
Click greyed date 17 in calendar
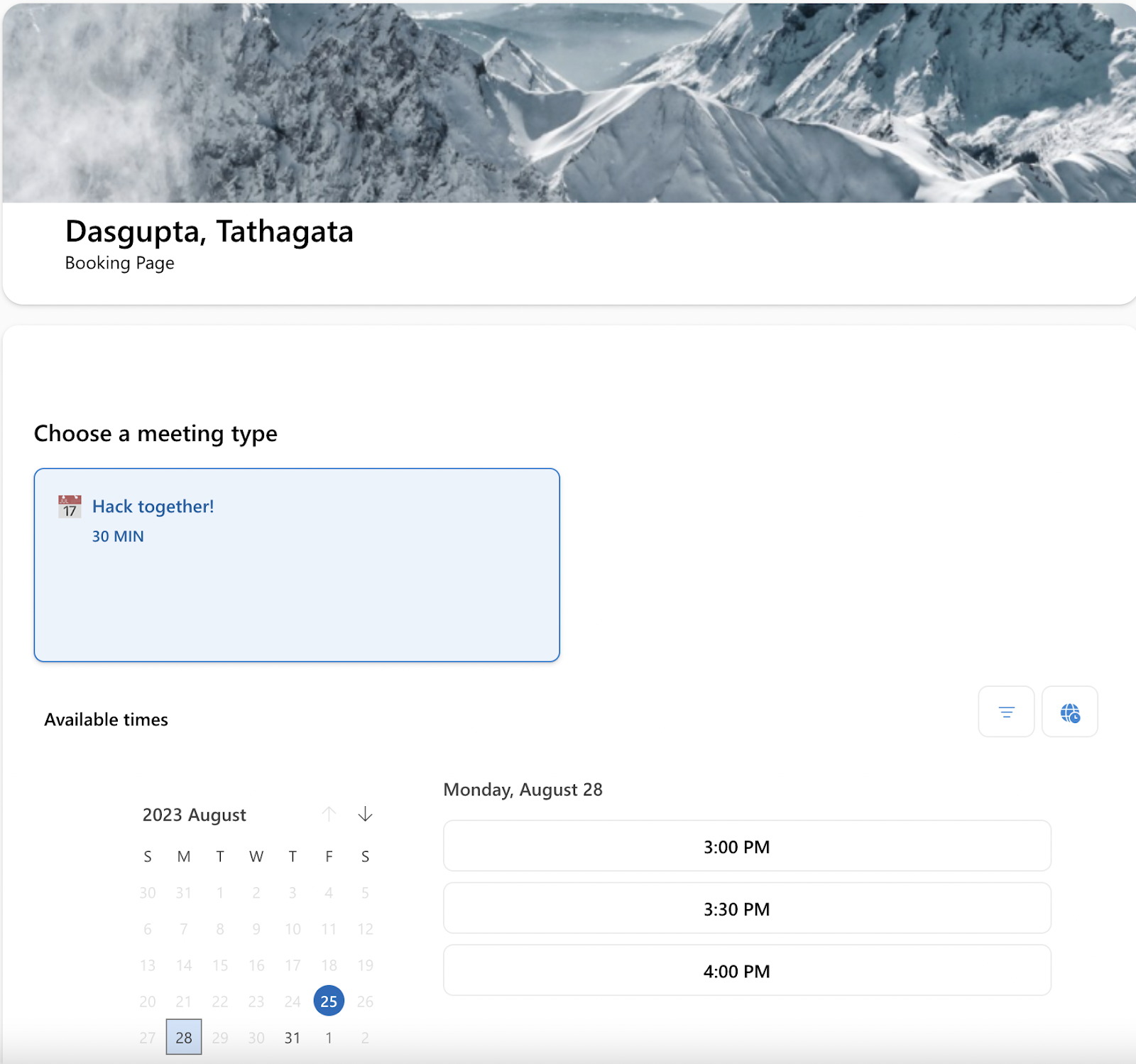tap(293, 965)
